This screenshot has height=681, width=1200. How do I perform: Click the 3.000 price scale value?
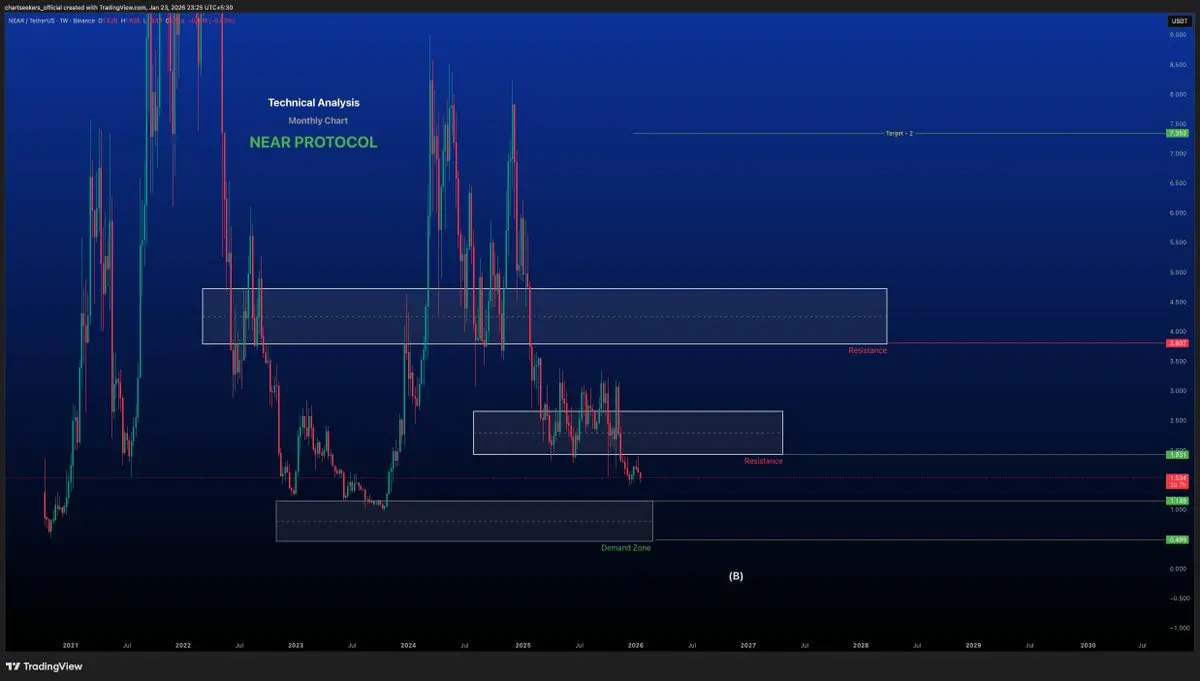[x=1177, y=390]
